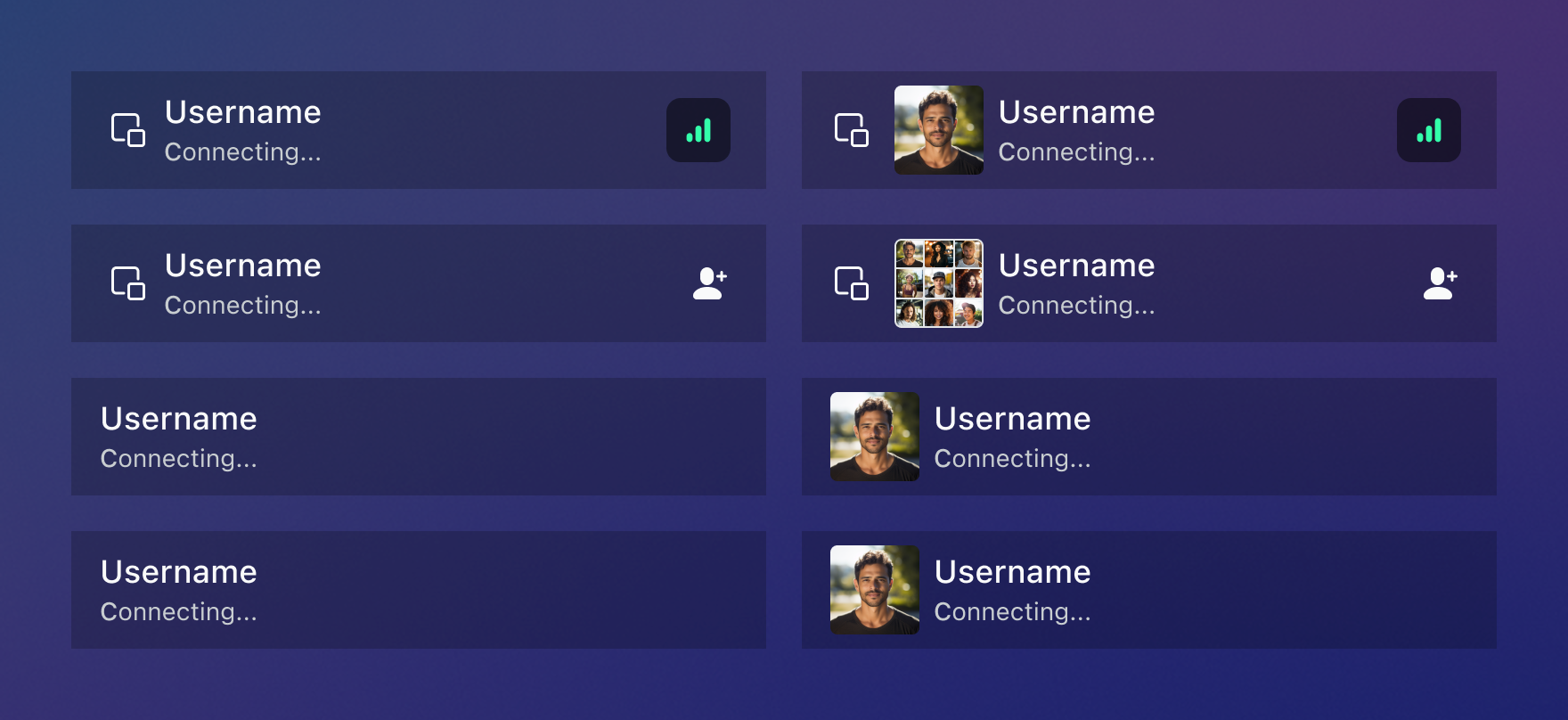Select man's avatar next to the screen-share icon
The height and width of the screenshot is (720, 1568).
coord(939,130)
